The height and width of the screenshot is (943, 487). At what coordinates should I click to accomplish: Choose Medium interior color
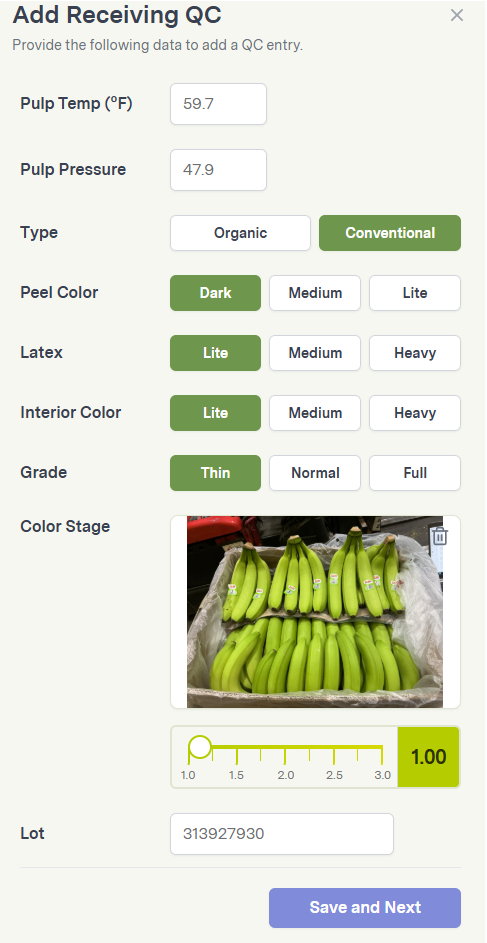coord(315,413)
